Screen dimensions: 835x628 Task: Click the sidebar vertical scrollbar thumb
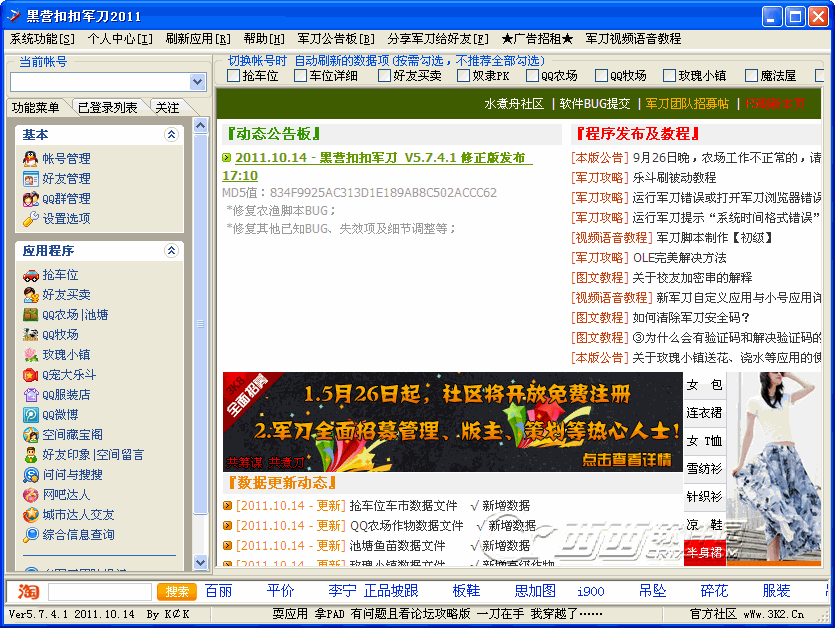(x=200, y=323)
